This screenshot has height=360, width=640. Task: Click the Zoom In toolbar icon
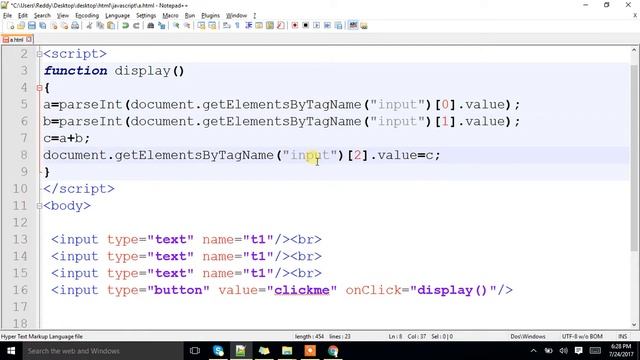[176, 26]
